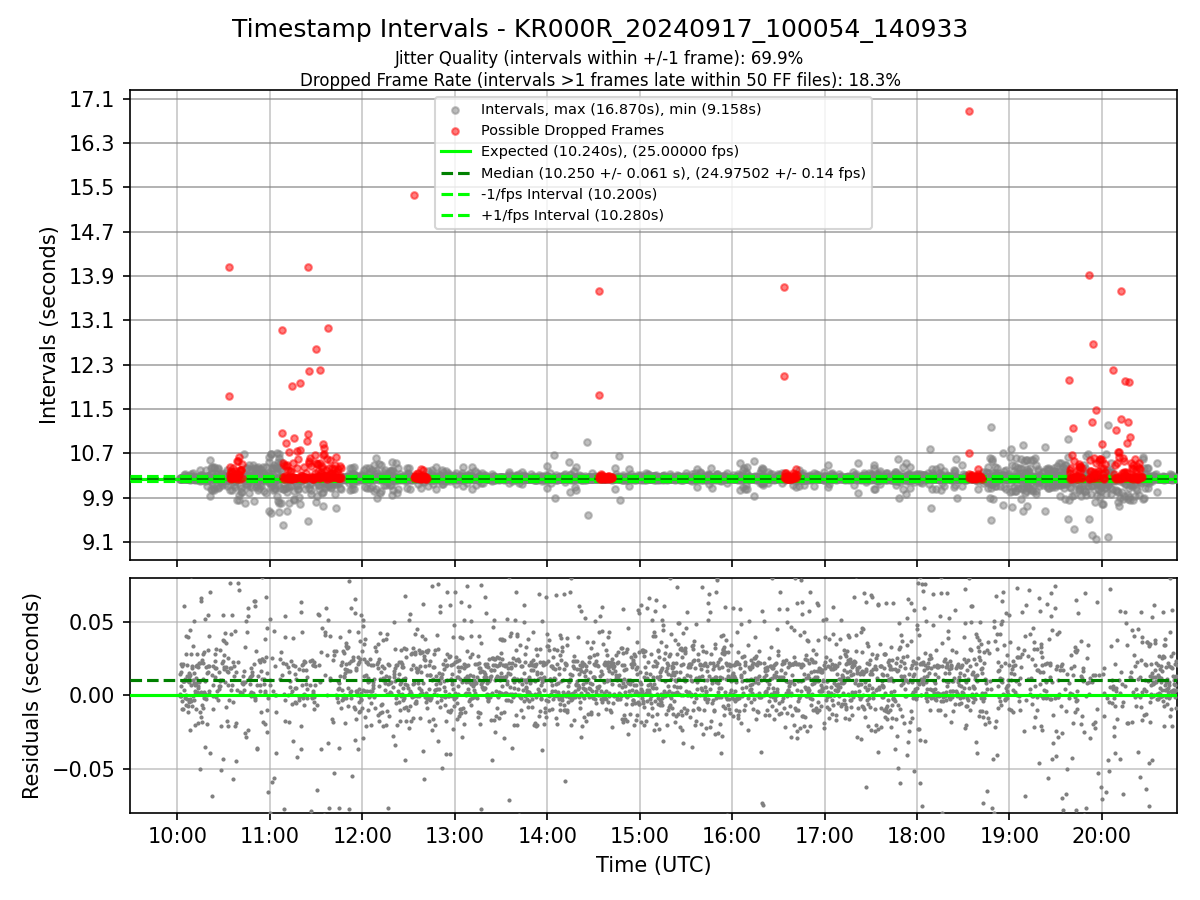
Task: Select legend entry "Expected (10.240s), (25.00000 fps)"
Action: 610,151
